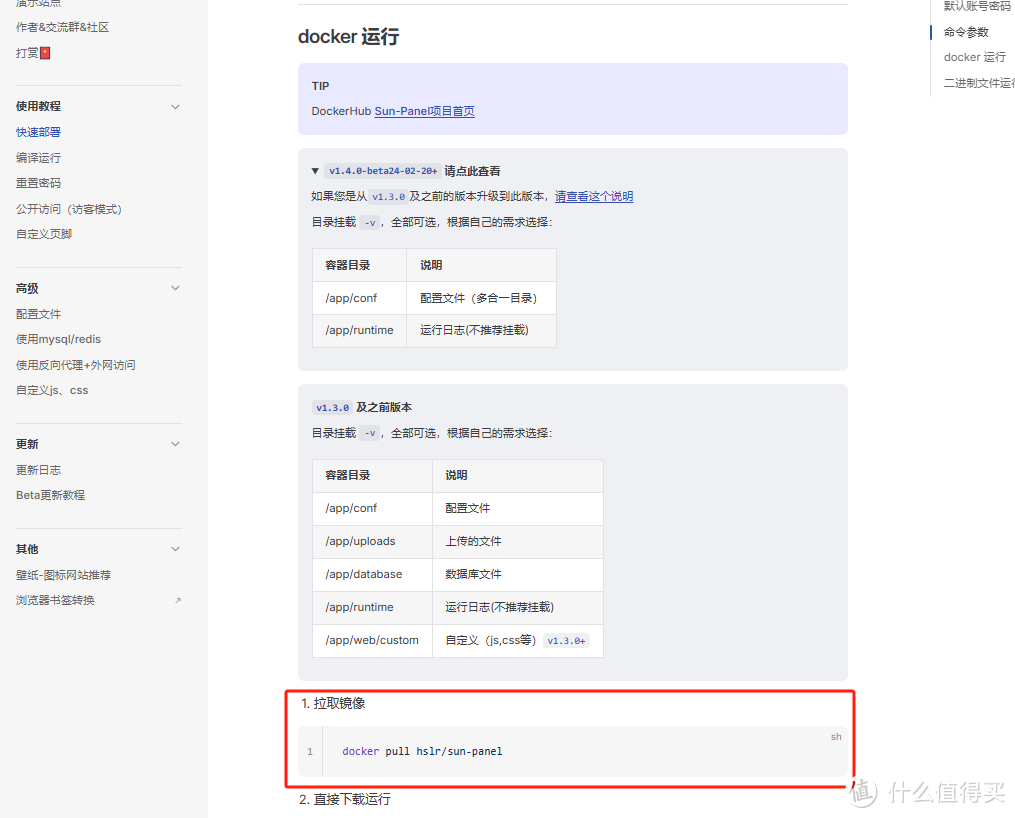Collapse the 高级 sidebar section chevron
Screen dimensions: 1015x818
[175, 288]
